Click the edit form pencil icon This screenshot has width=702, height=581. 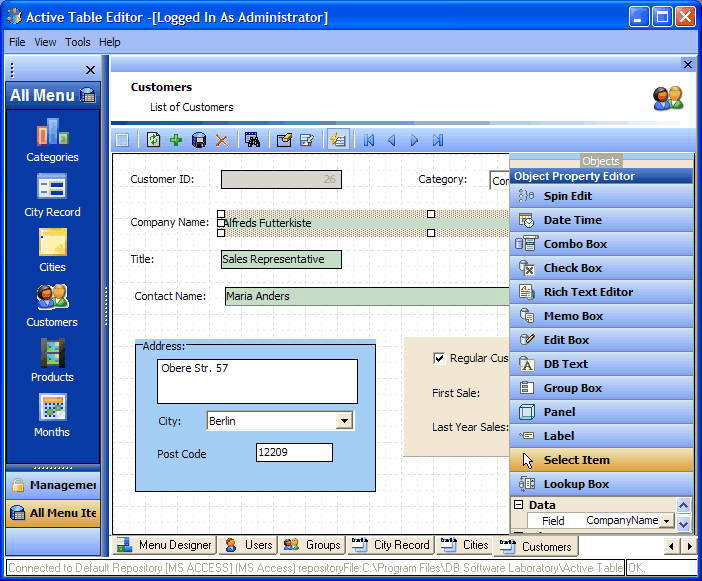tap(307, 141)
